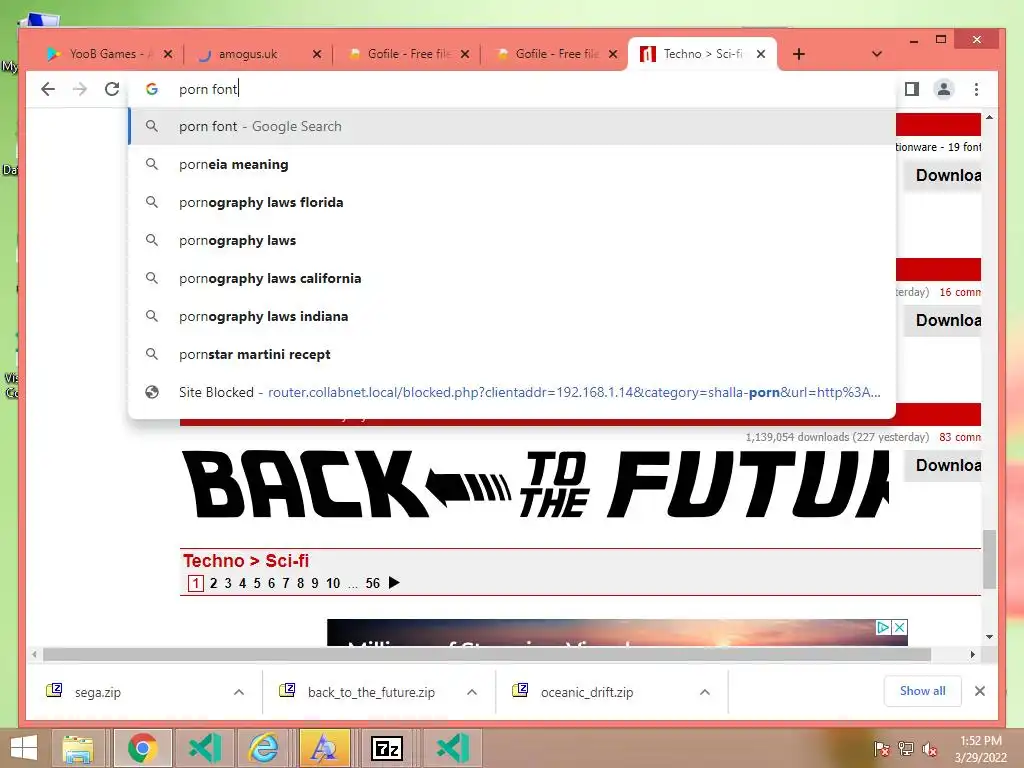The width and height of the screenshot is (1024, 768).
Task: Open the Chrome profile avatar
Action: (944, 89)
